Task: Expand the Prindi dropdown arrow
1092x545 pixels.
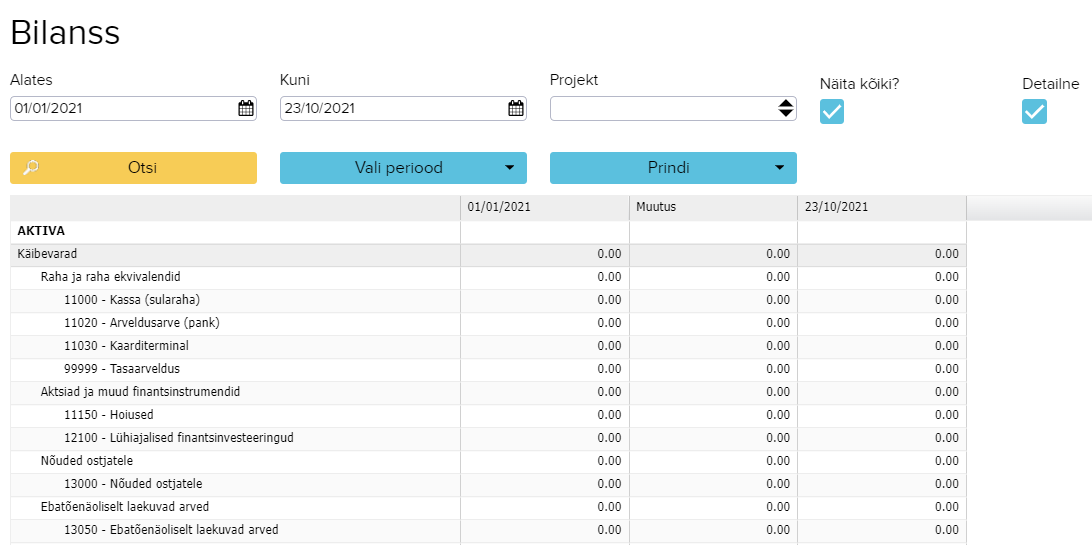Action: point(779,168)
